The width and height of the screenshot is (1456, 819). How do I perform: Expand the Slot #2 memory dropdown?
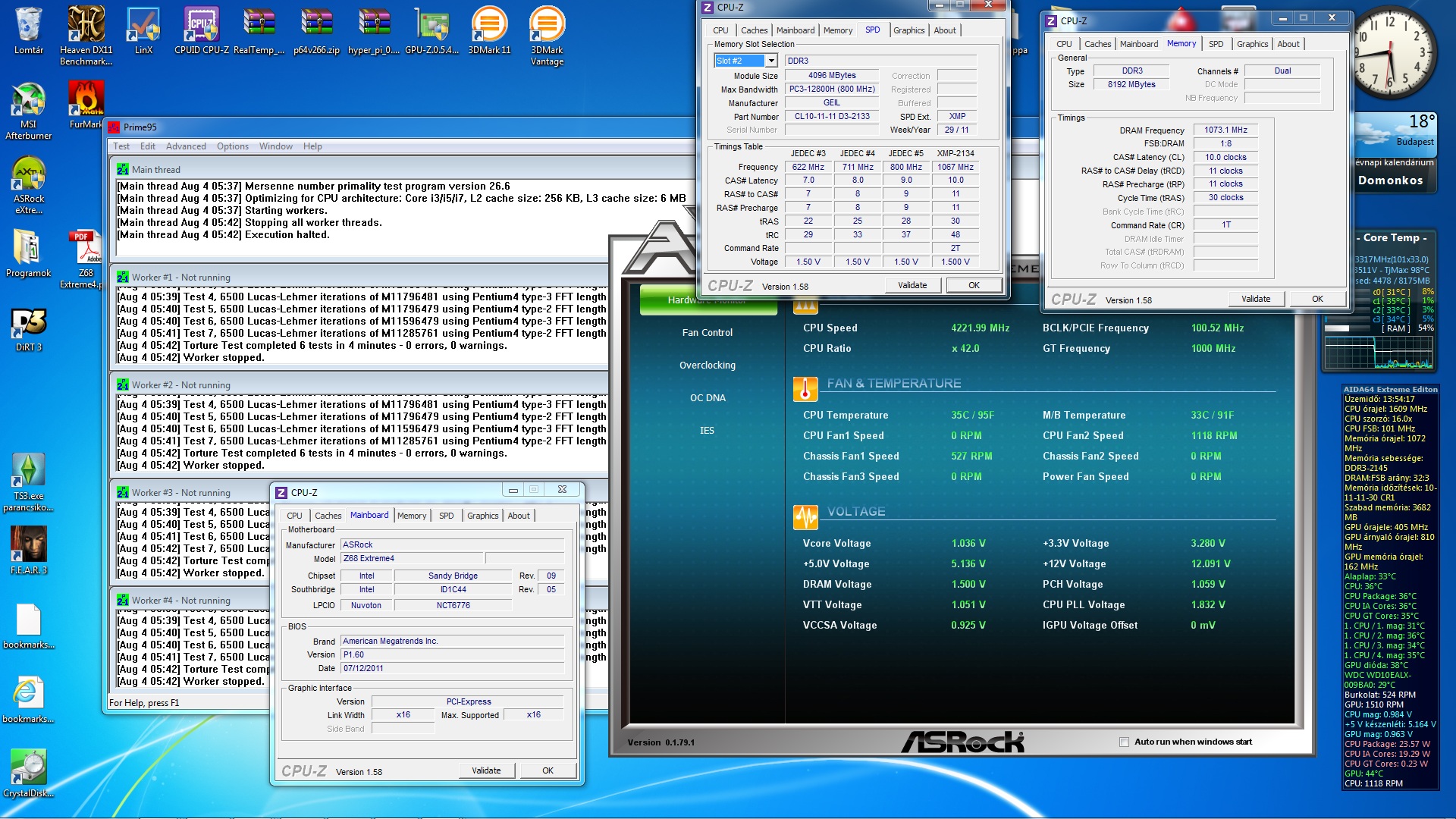[771, 61]
